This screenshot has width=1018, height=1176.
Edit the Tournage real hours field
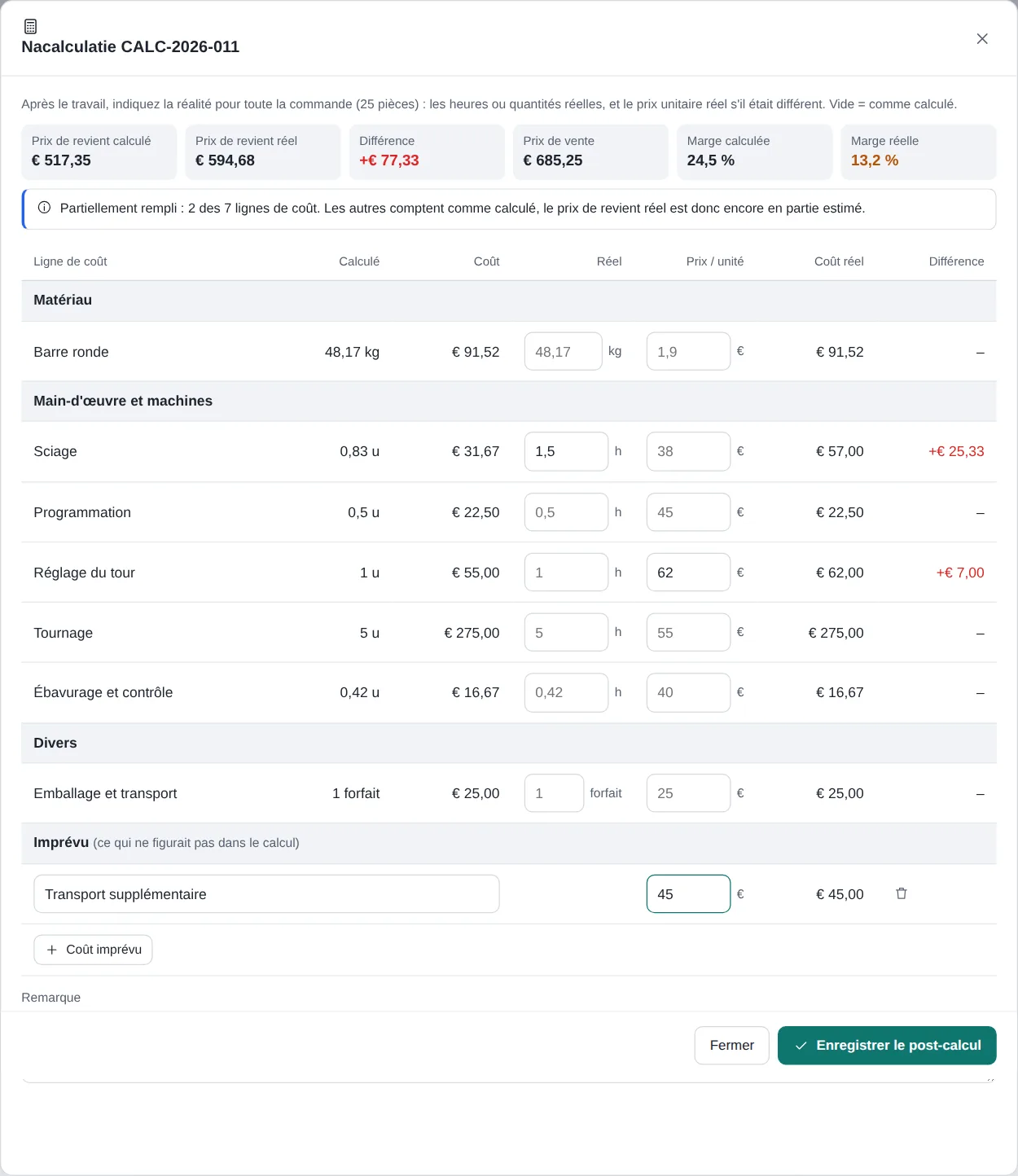click(x=566, y=632)
